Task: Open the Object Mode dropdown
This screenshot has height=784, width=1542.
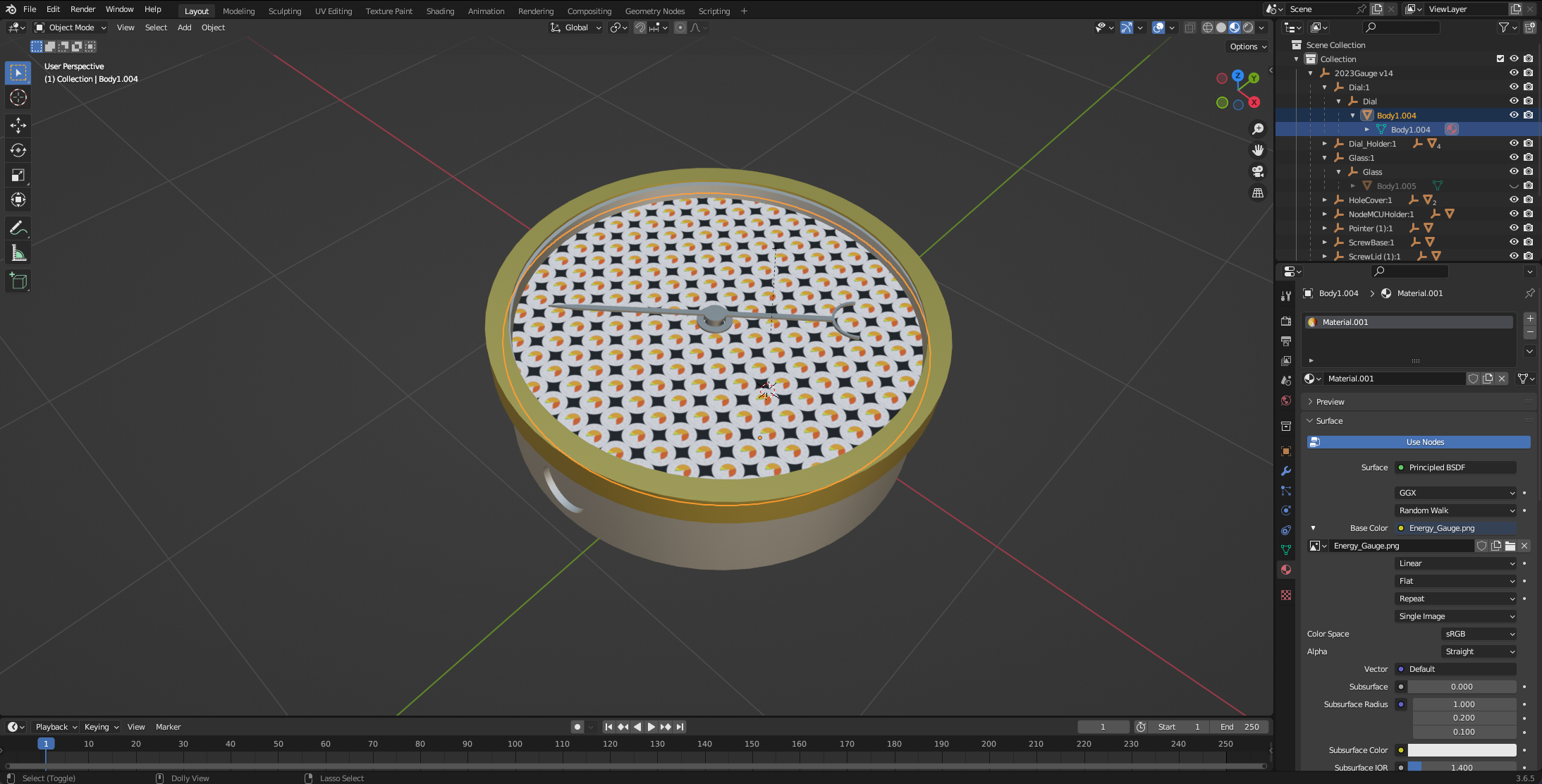Action: coord(71,27)
